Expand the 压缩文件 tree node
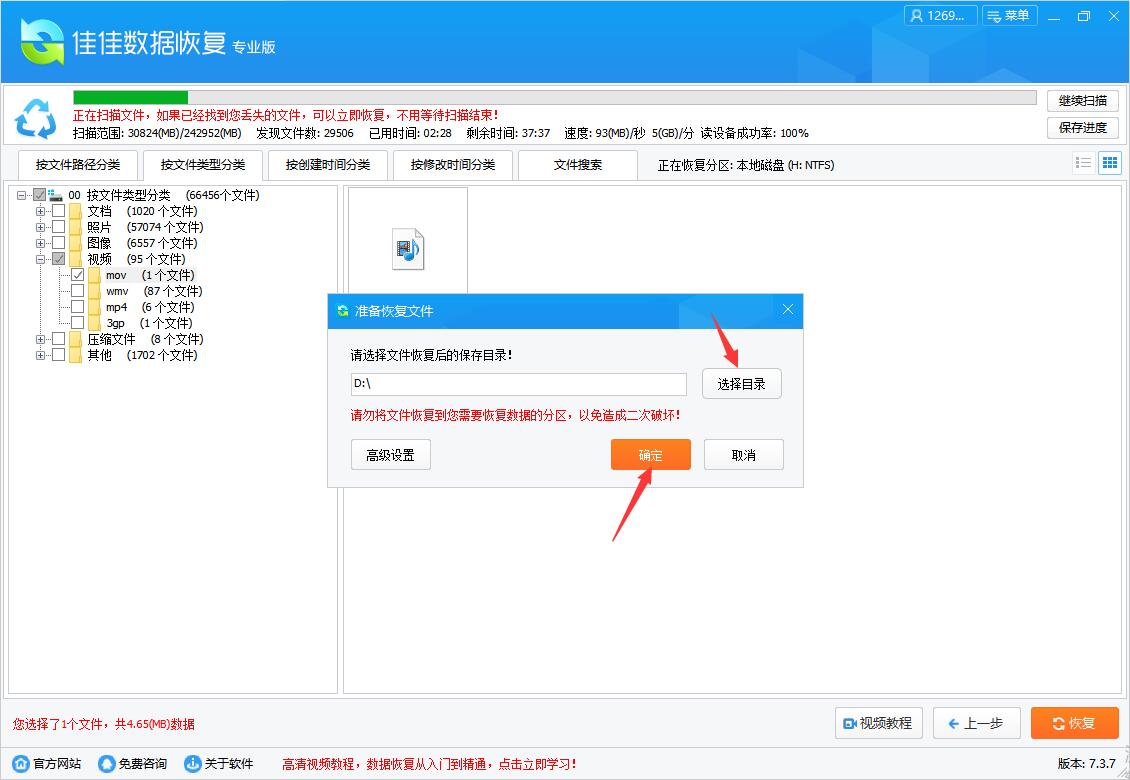The width and height of the screenshot is (1130, 780). (x=38, y=338)
